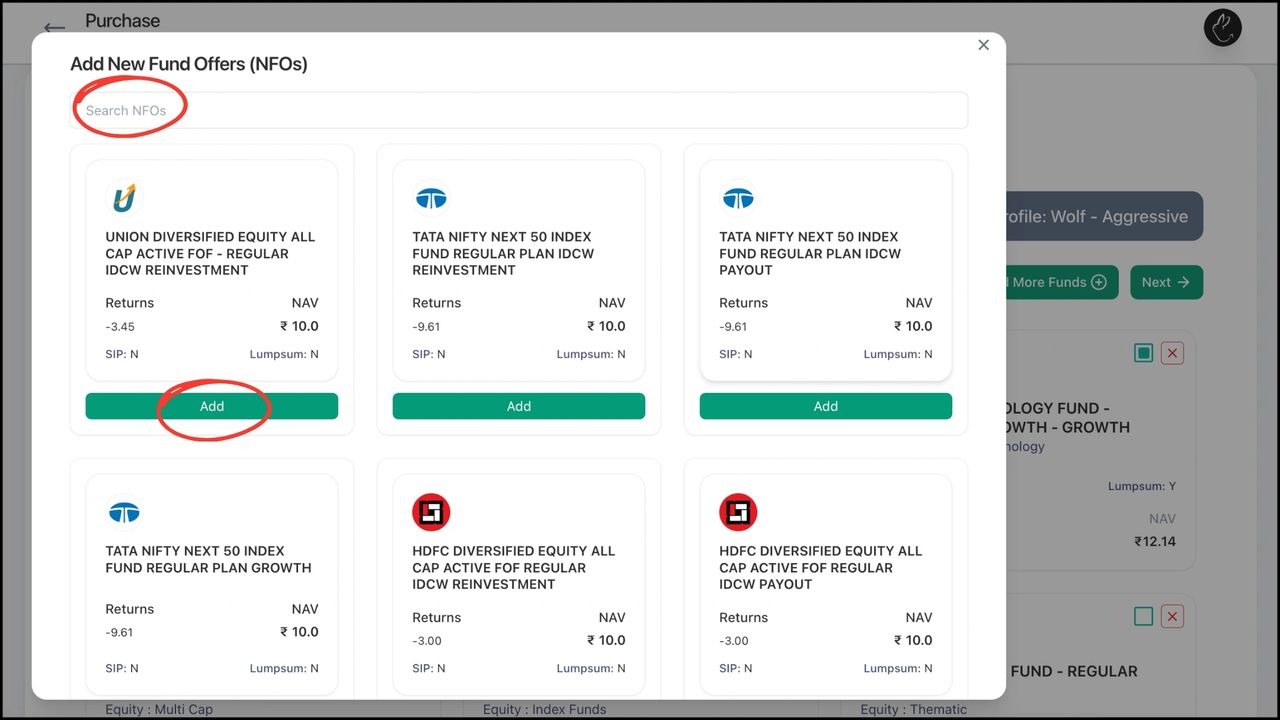Open the profile avatar in top right

point(1222,28)
